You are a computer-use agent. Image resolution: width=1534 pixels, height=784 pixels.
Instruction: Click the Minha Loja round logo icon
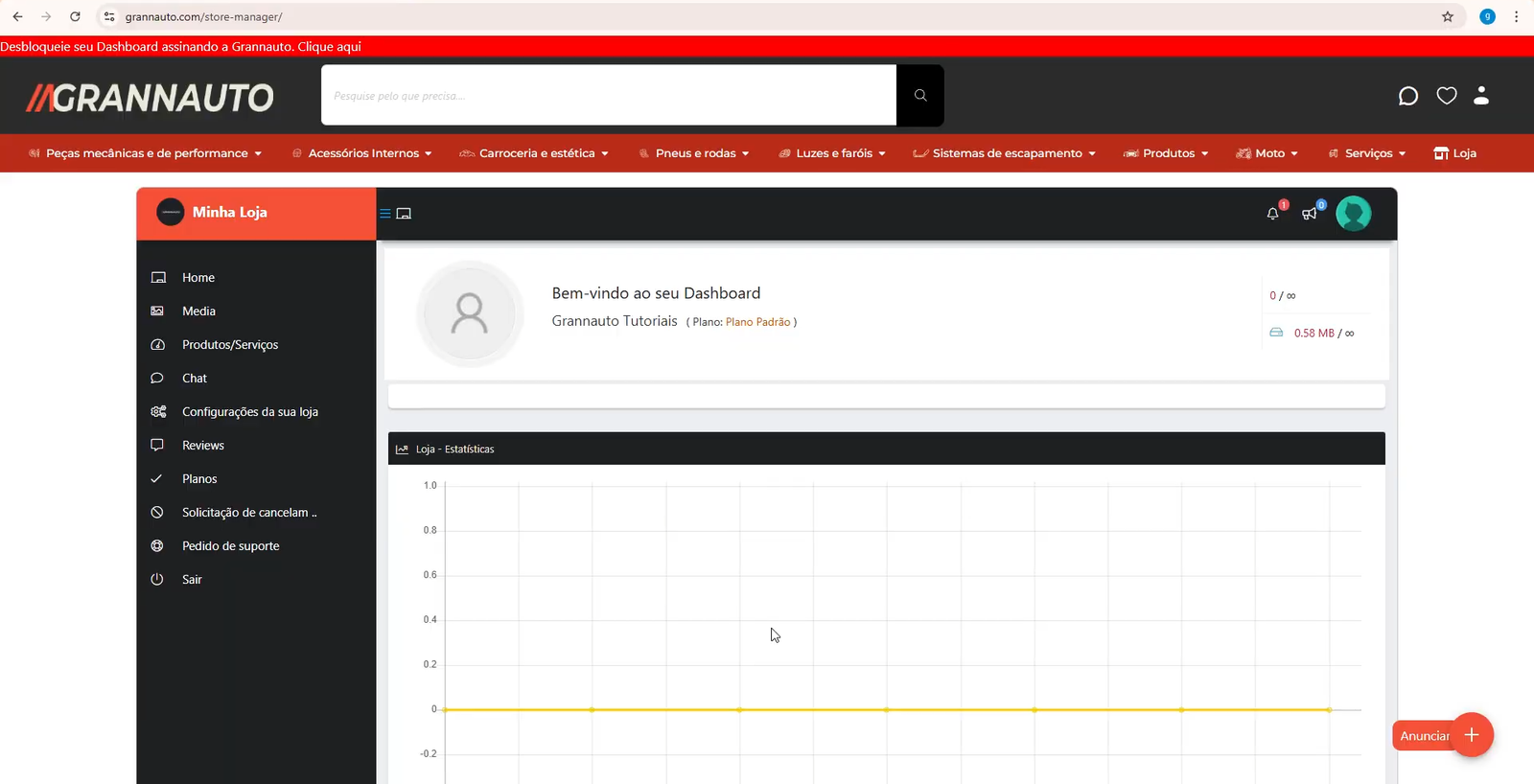pyautogui.click(x=170, y=212)
